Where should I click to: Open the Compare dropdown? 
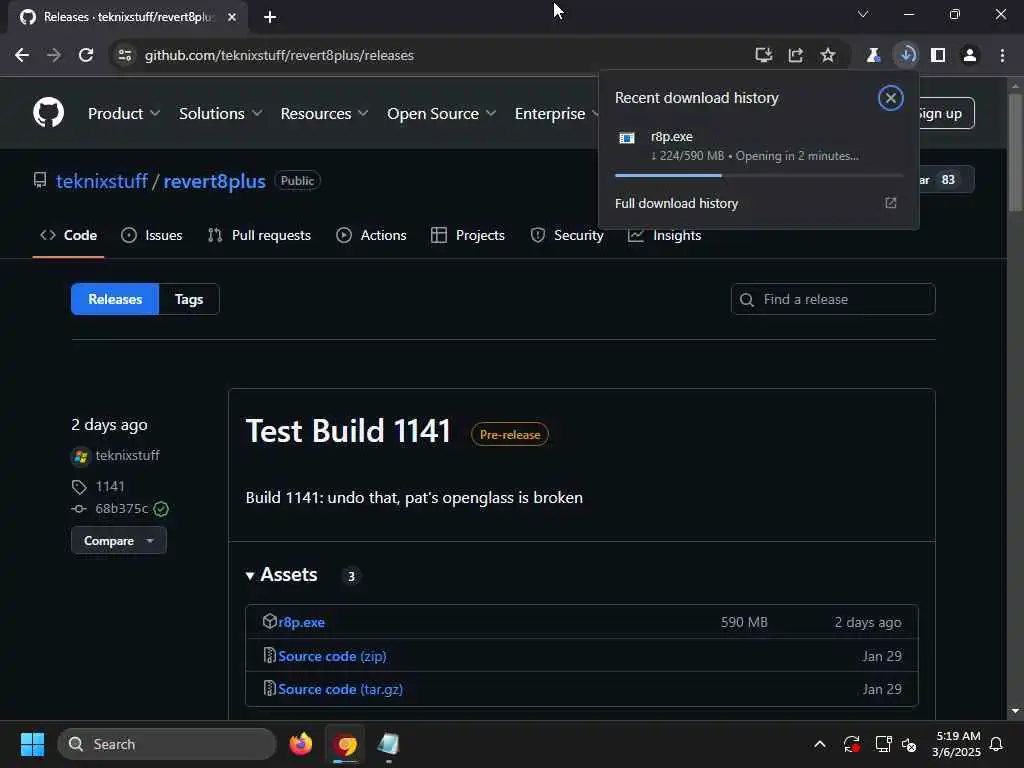(x=119, y=541)
